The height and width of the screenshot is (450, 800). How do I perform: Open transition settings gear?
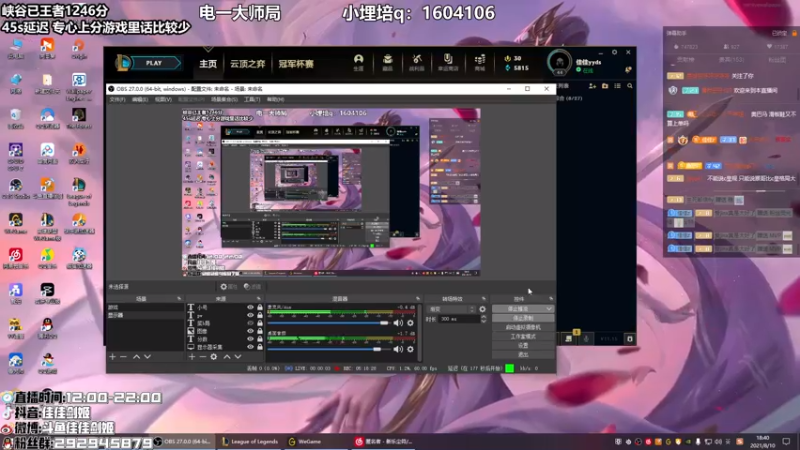coord(483,309)
